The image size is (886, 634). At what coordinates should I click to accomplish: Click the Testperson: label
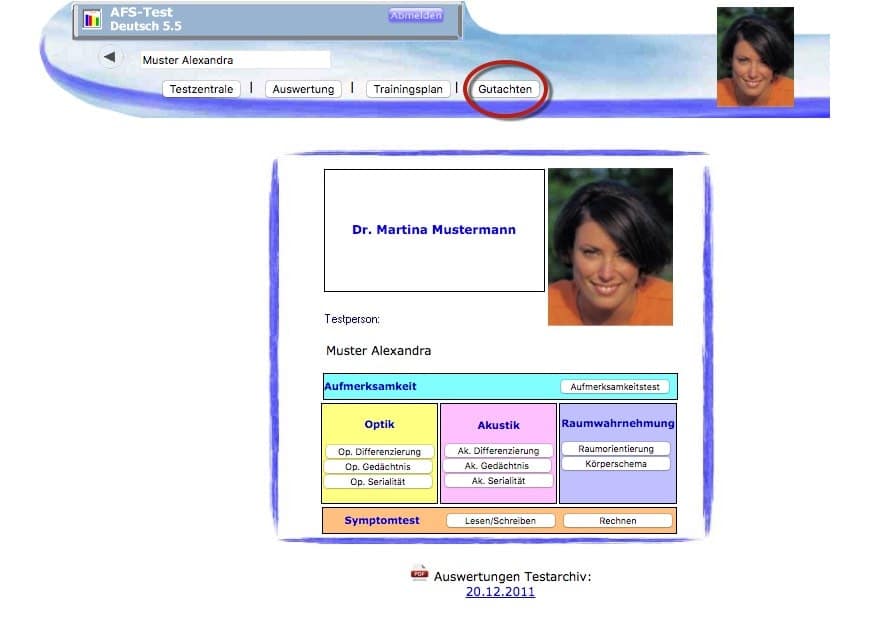point(352,319)
